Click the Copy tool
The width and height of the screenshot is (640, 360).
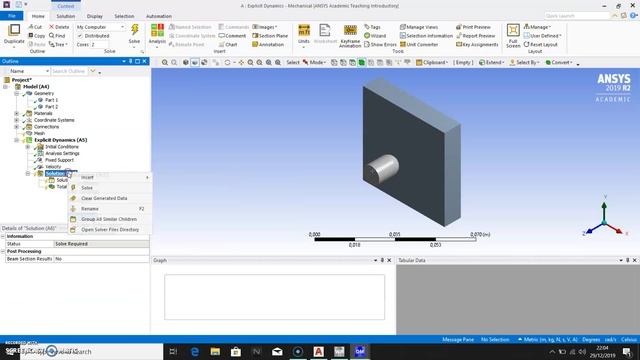click(36, 36)
